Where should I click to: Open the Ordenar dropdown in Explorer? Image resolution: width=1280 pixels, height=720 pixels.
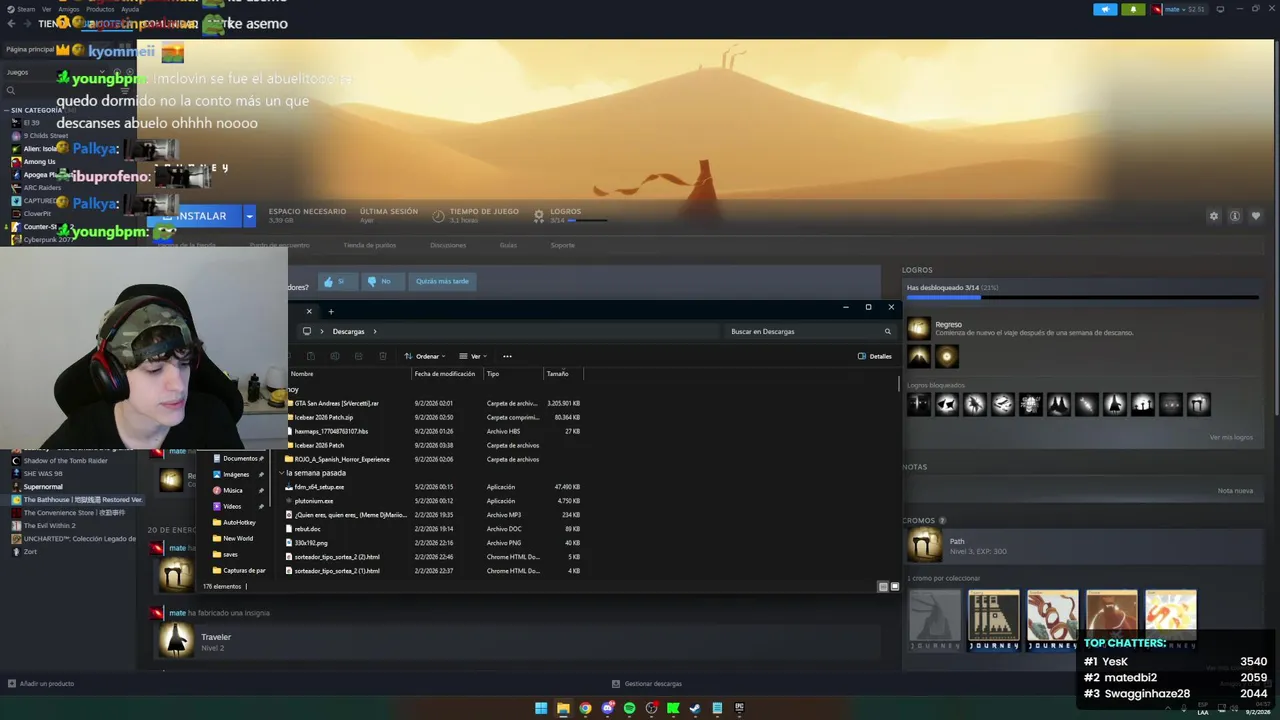pos(425,356)
